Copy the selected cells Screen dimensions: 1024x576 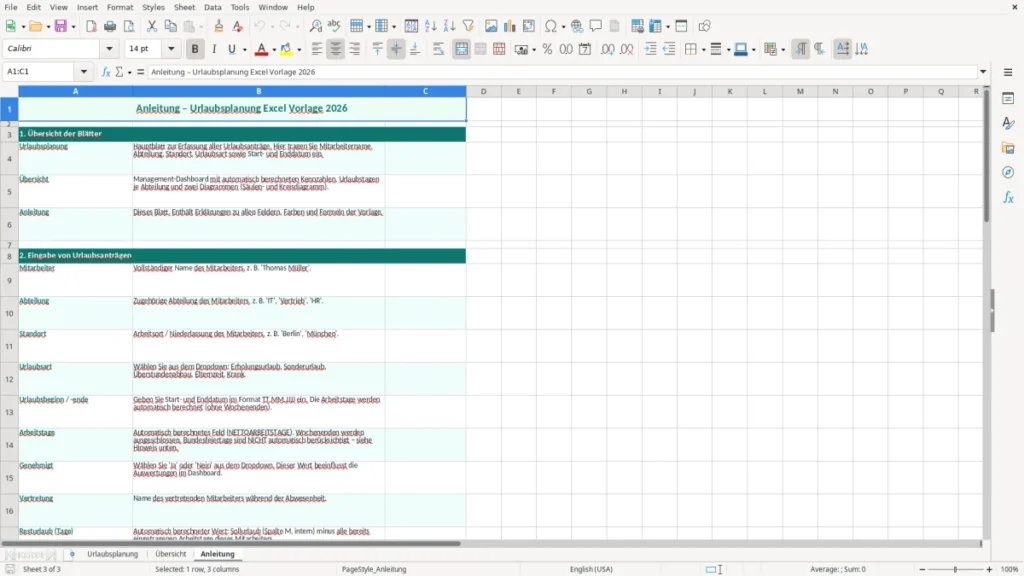(170, 26)
